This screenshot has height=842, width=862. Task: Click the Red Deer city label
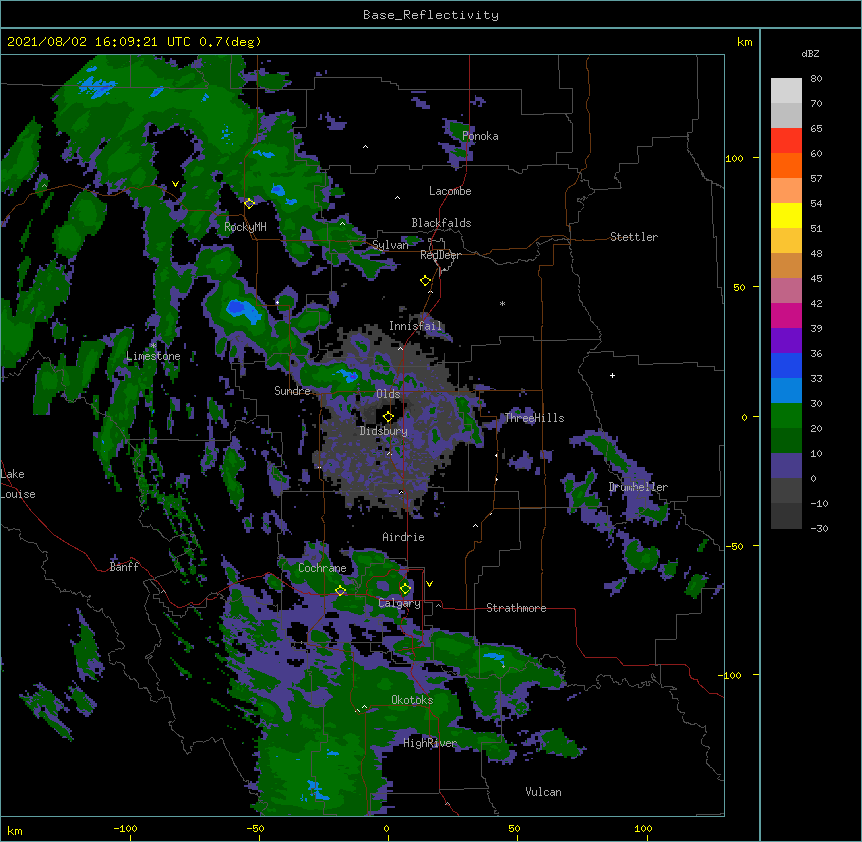point(440,255)
